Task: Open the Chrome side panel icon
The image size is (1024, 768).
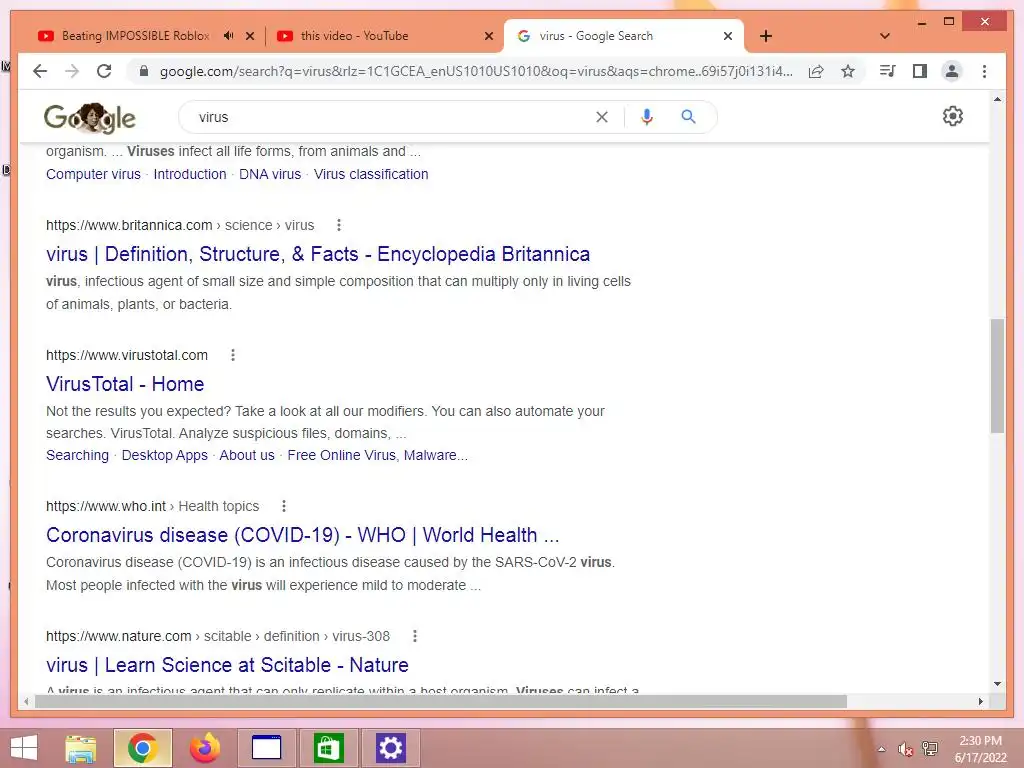Action: pos(920,71)
